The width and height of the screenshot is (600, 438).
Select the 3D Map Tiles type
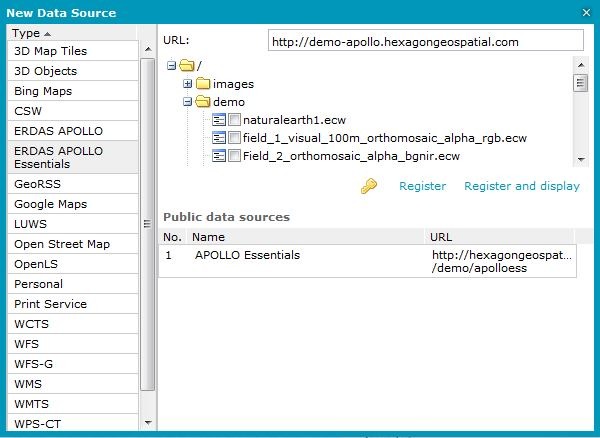(x=73, y=51)
